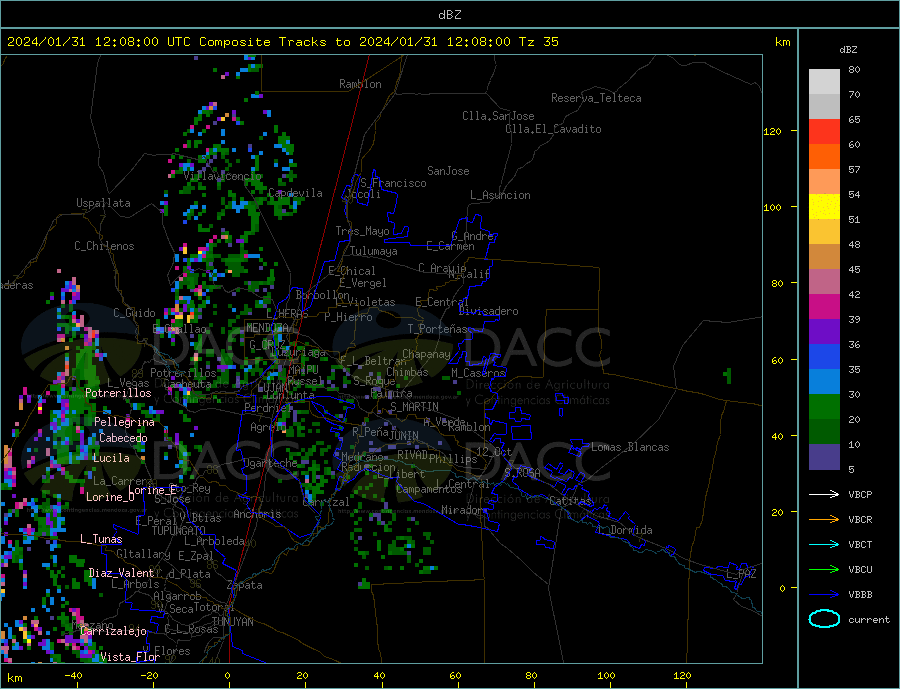Pick the magenta 42 dBZ legend swatch
This screenshot has width=900, height=689.
pos(824,307)
